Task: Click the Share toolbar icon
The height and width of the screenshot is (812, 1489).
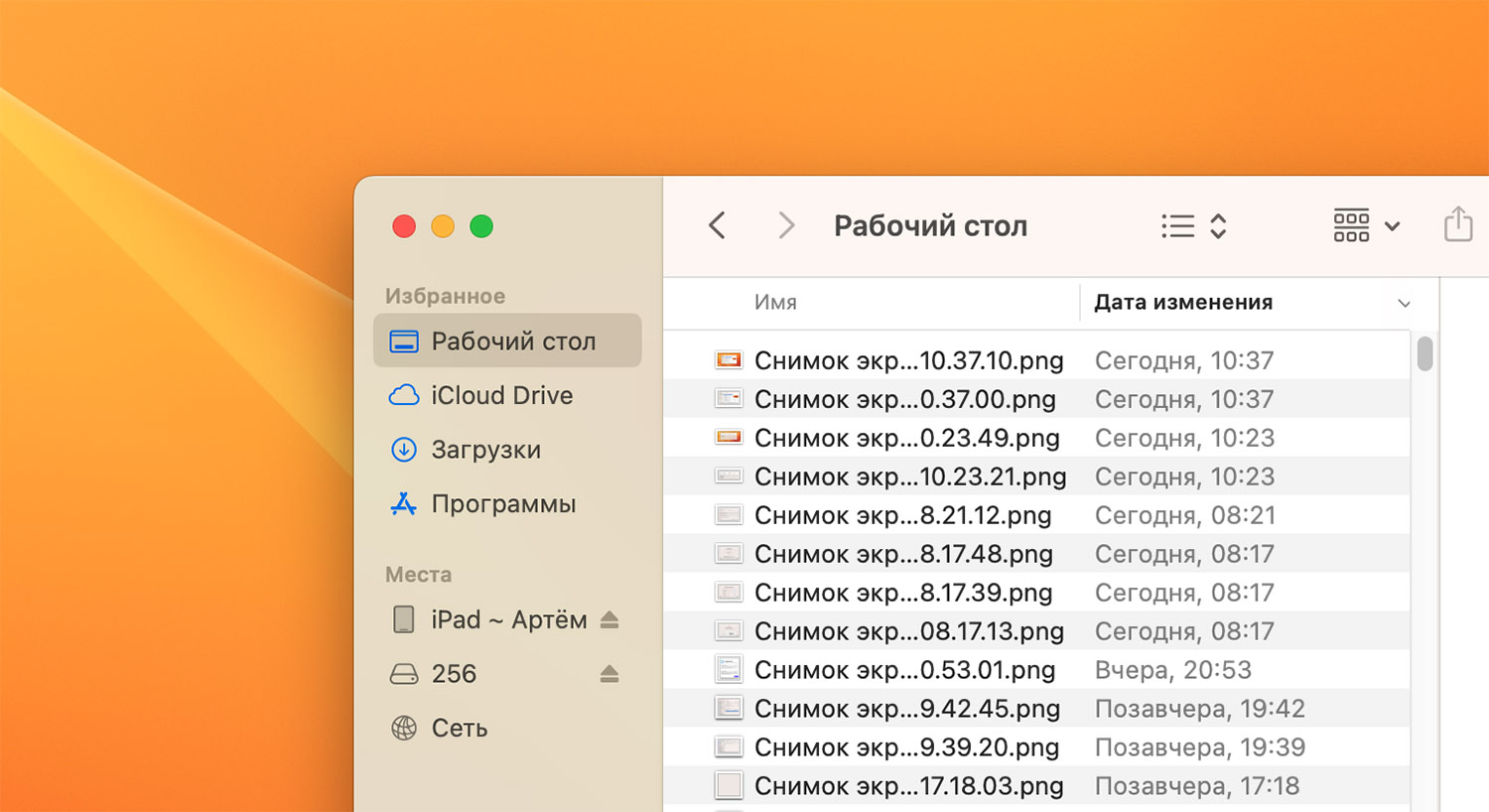Action: pyautogui.click(x=1457, y=225)
